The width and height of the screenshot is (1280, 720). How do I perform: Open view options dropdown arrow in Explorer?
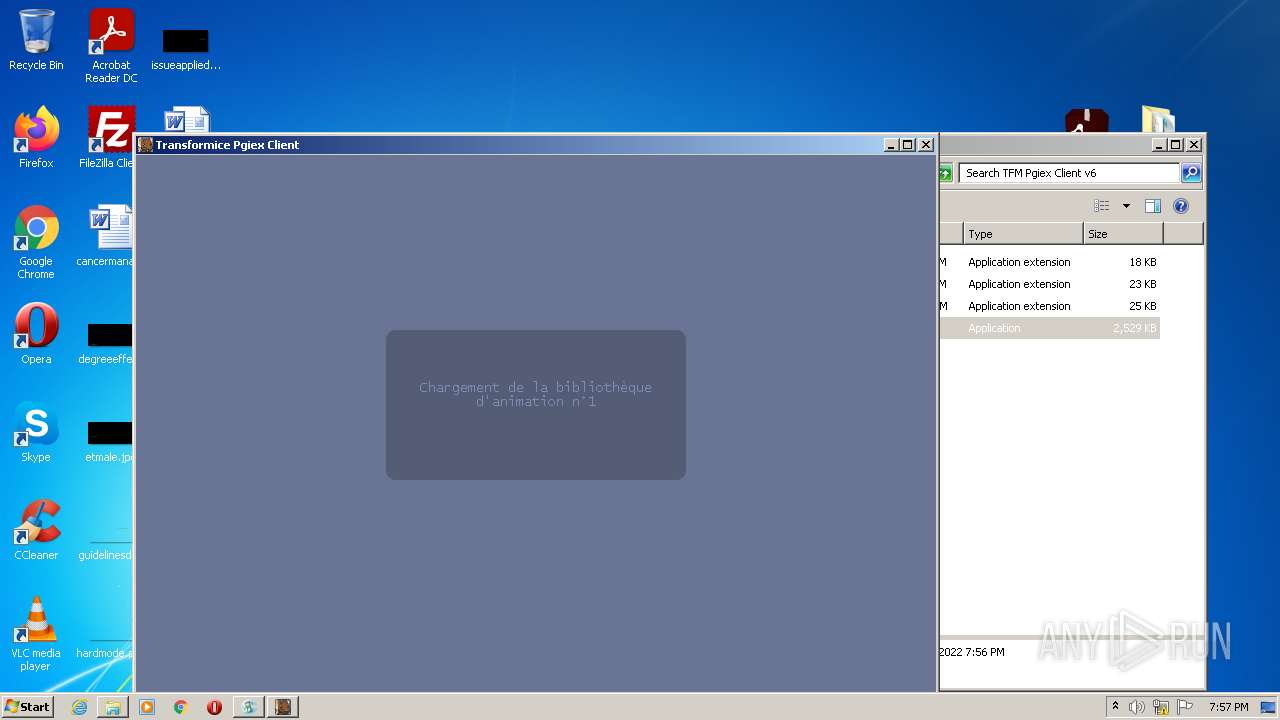tap(1126, 206)
